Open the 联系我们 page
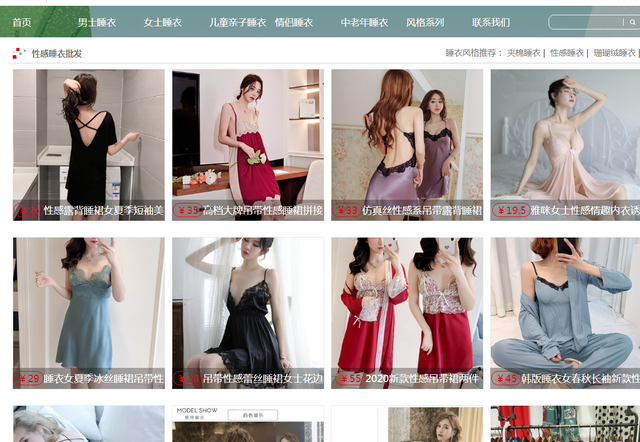640x442 pixels. [x=490, y=22]
